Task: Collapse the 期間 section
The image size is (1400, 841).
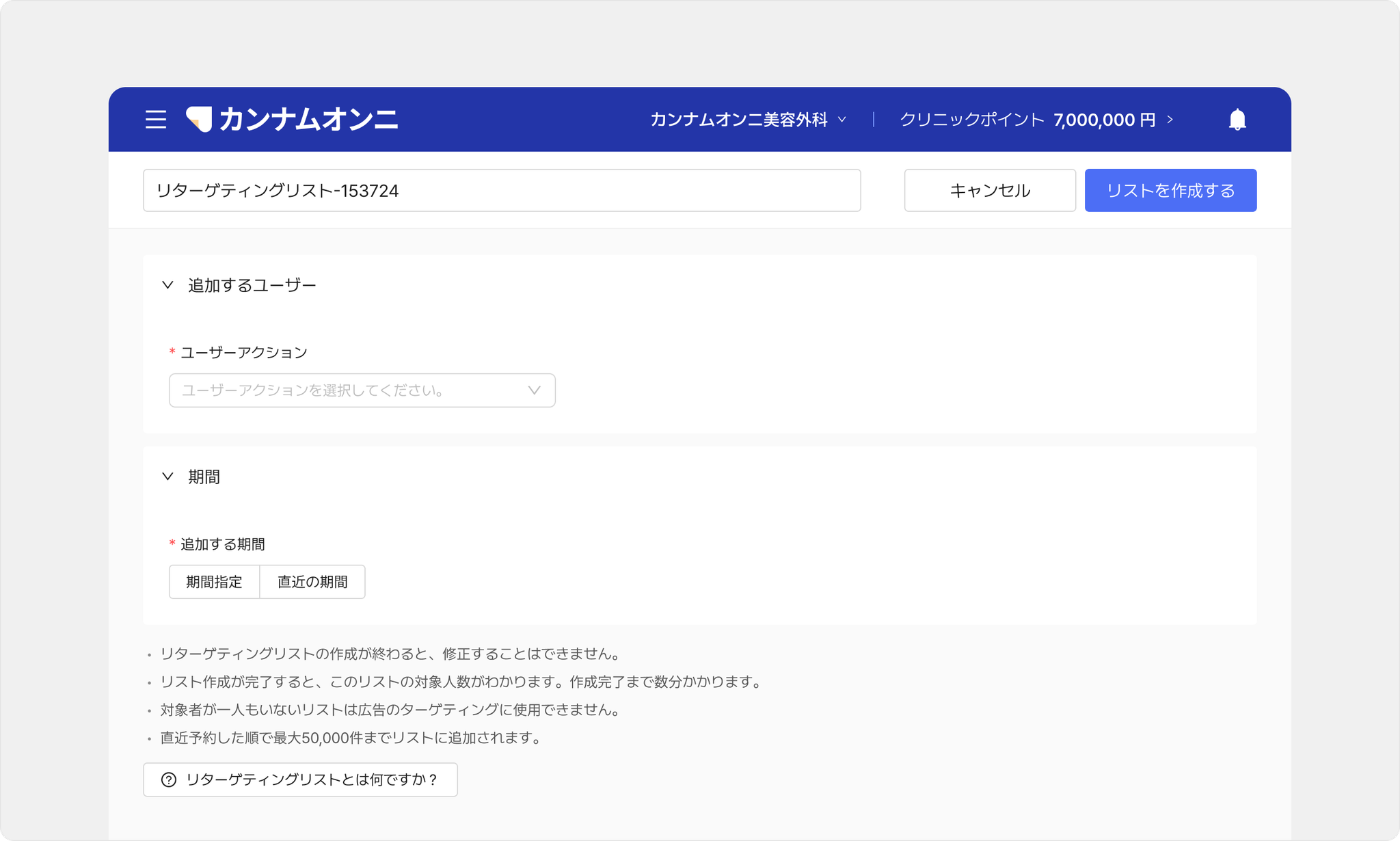Action: (167, 477)
